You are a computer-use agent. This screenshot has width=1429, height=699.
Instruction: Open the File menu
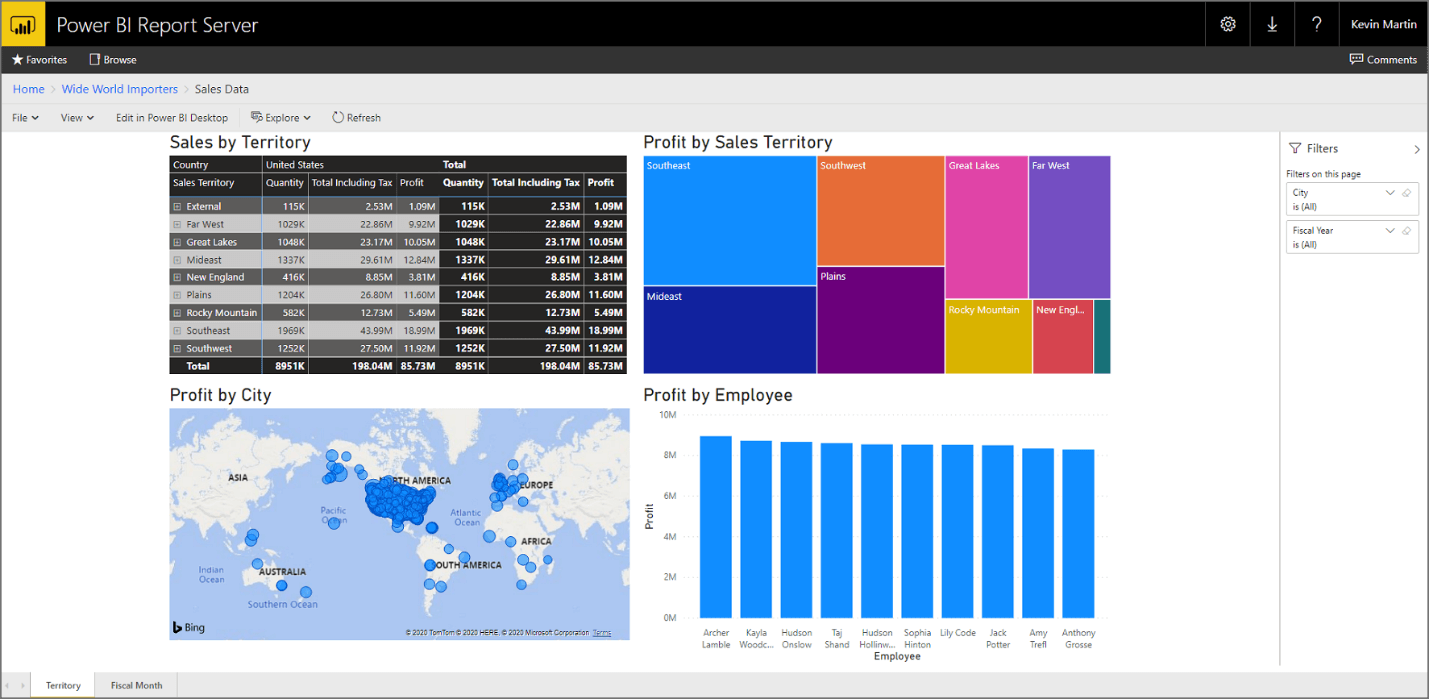25,118
